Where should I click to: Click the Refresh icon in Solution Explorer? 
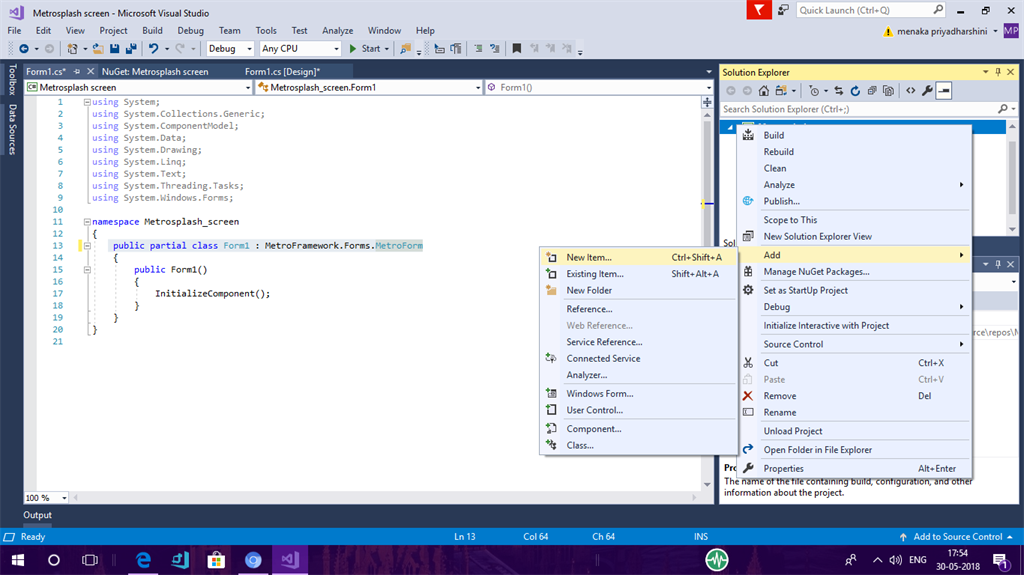click(x=855, y=91)
